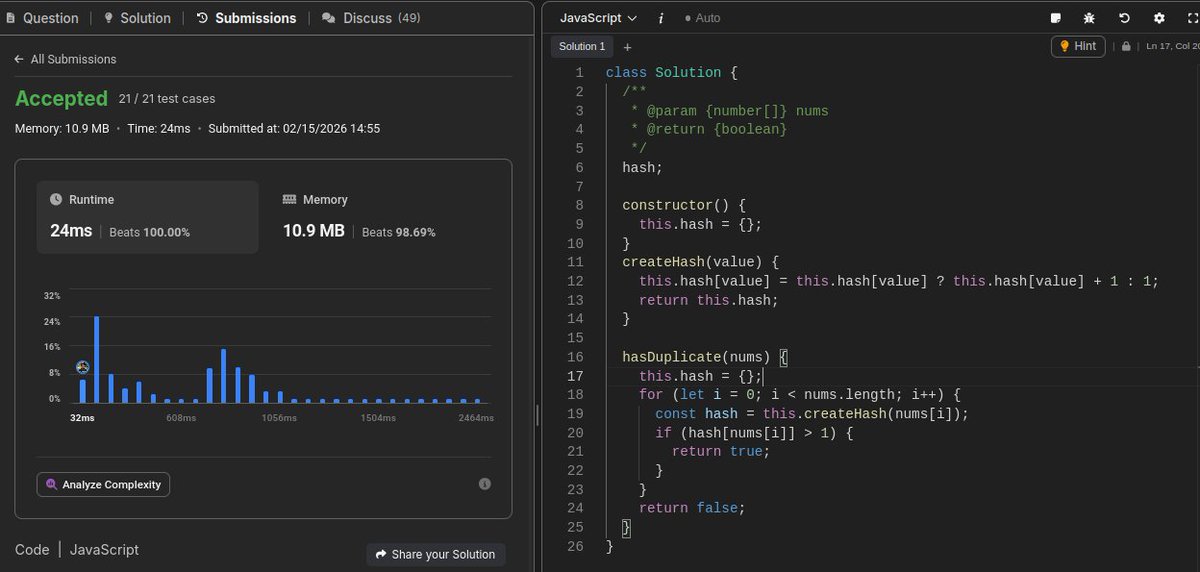
Task: Open the Question tab
Action: 43,18
